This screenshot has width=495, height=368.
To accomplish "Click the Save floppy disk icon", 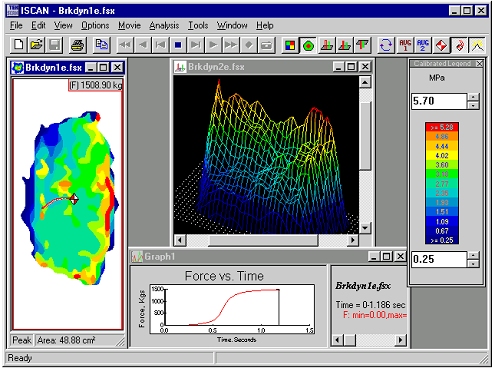I will point(54,45).
